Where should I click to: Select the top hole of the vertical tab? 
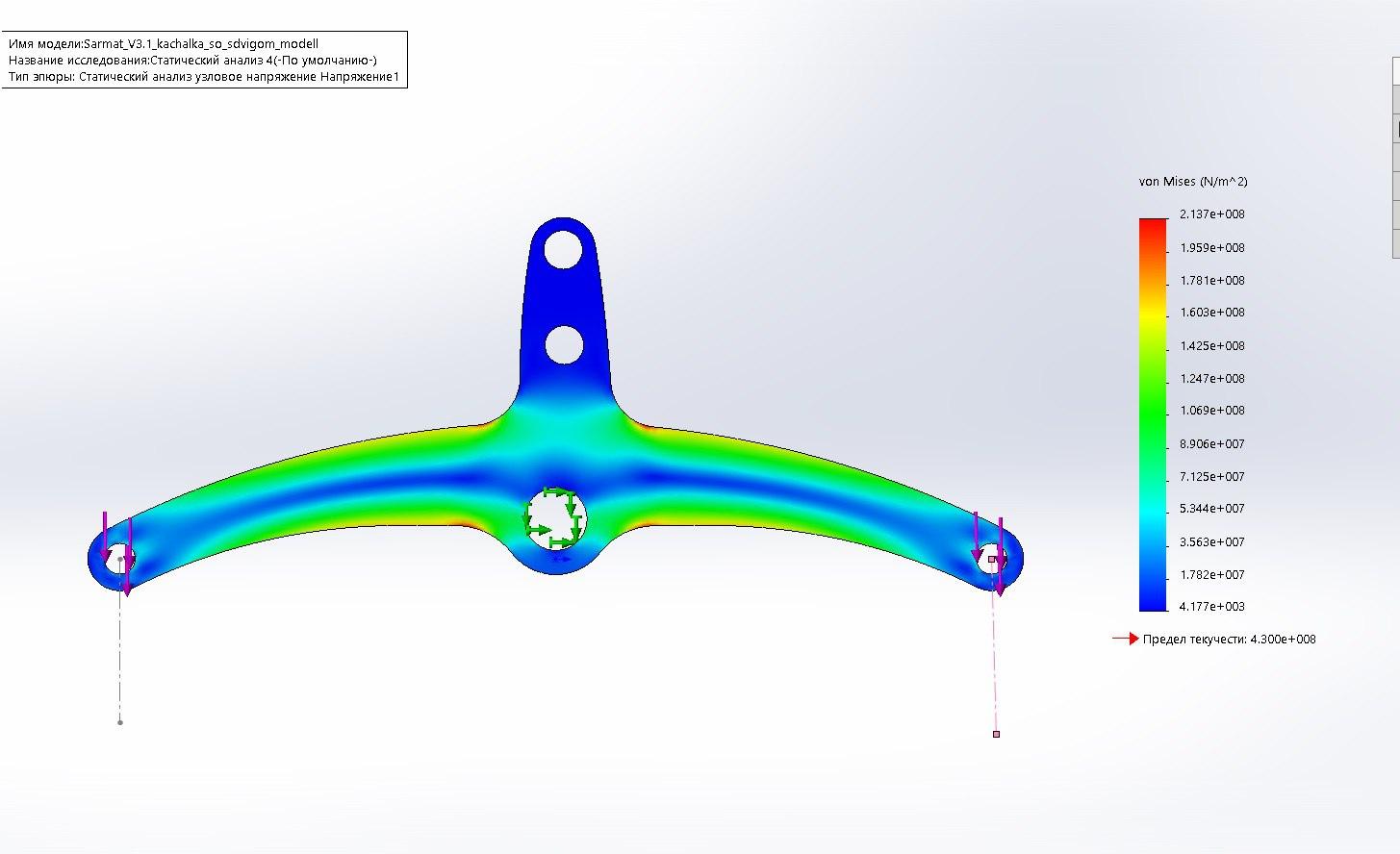[563, 250]
